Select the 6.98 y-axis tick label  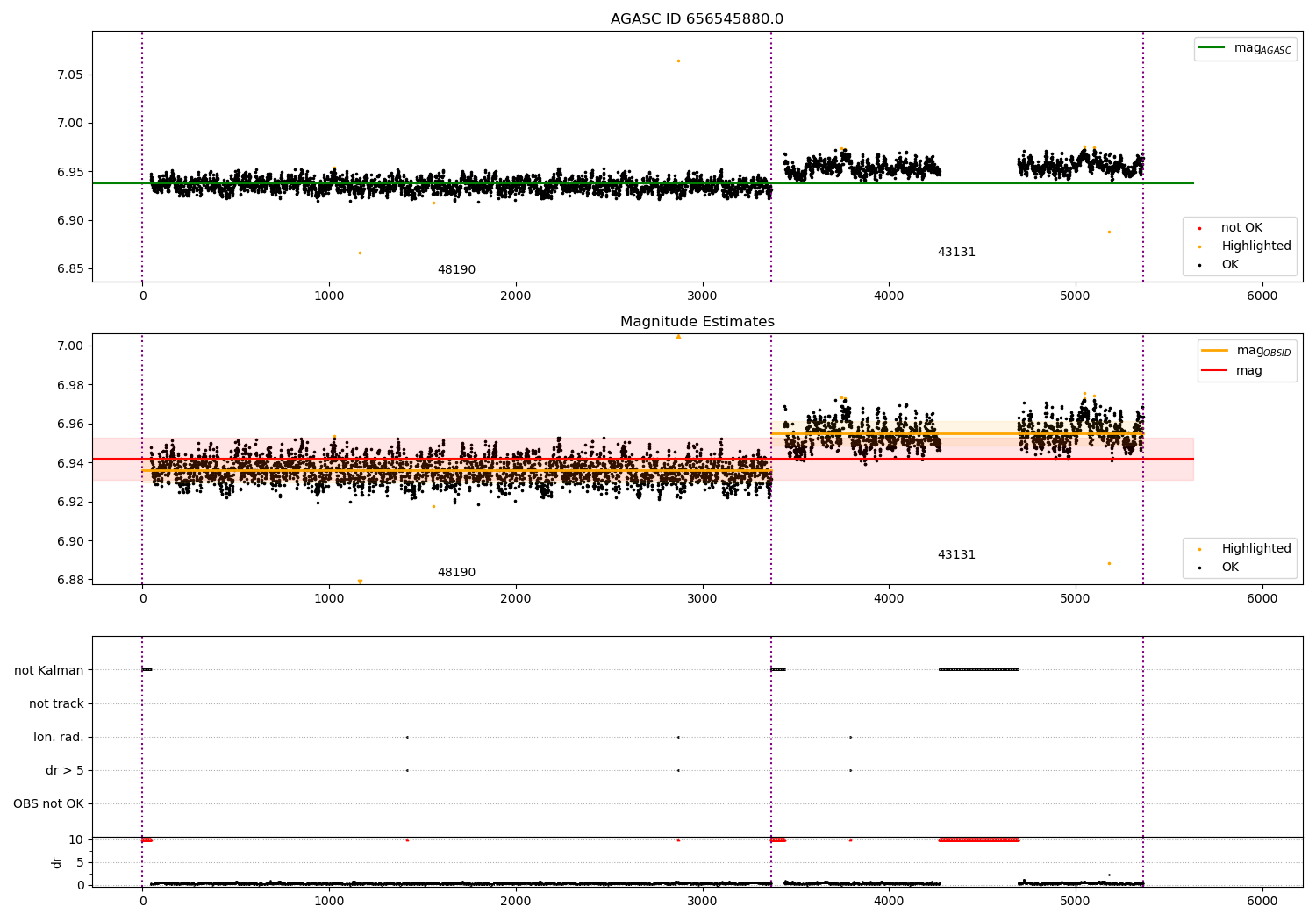(x=70, y=385)
